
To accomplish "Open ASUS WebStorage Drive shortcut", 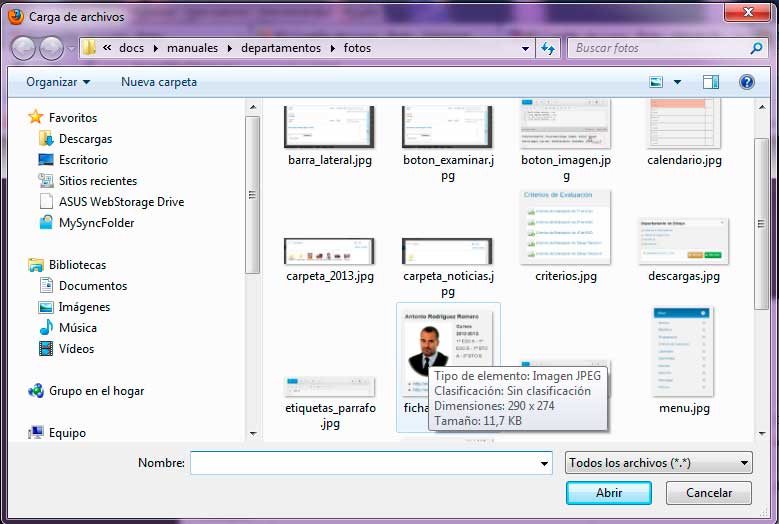I will tap(121, 202).
